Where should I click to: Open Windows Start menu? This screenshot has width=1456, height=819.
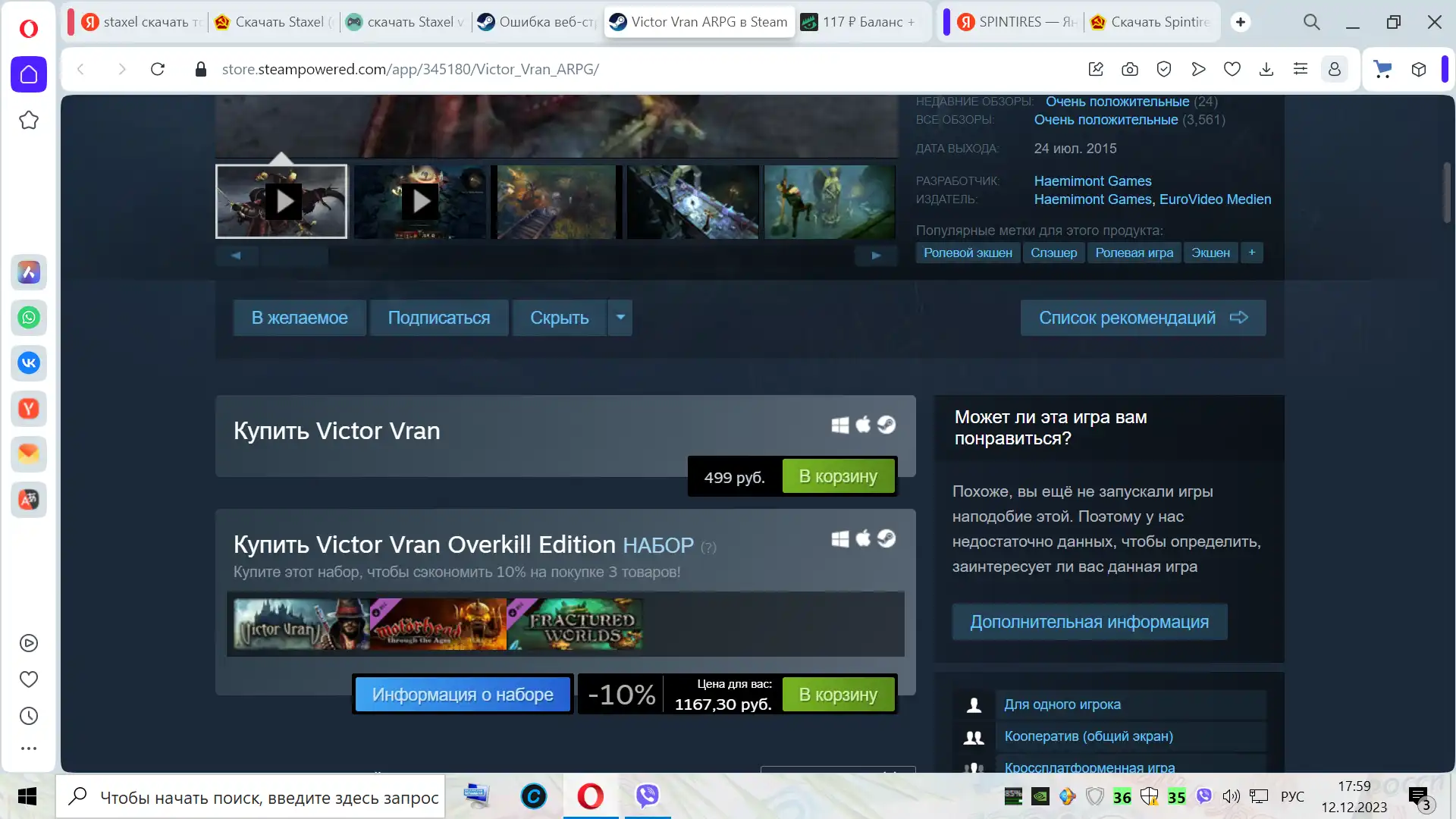pos(27,796)
